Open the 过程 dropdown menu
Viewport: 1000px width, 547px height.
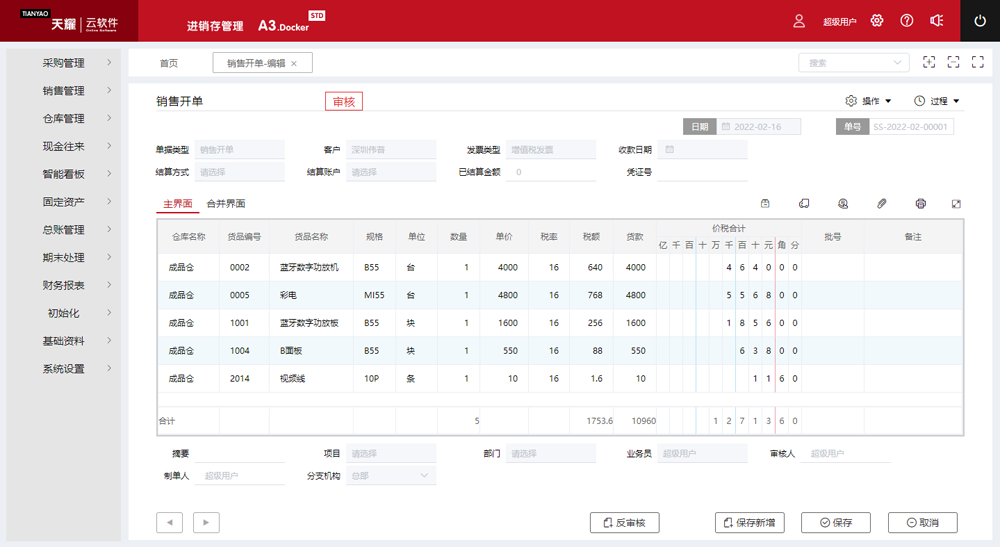pyautogui.click(x=937, y=101)
